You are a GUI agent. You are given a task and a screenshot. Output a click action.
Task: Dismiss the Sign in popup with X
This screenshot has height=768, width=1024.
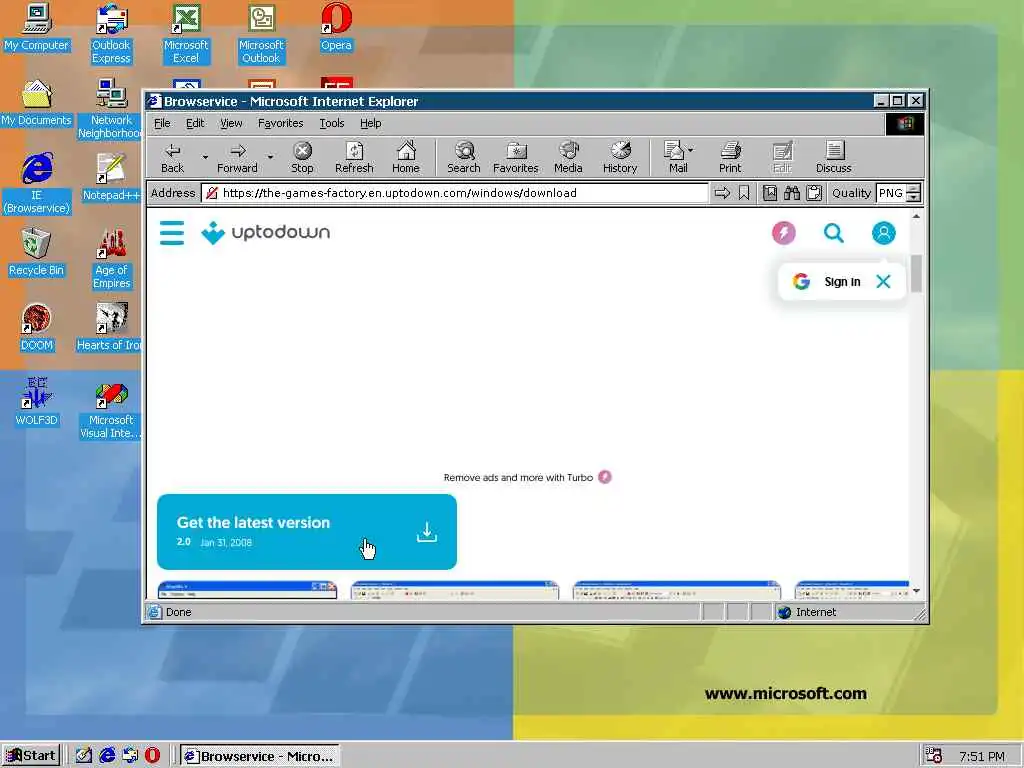[883, 281]
